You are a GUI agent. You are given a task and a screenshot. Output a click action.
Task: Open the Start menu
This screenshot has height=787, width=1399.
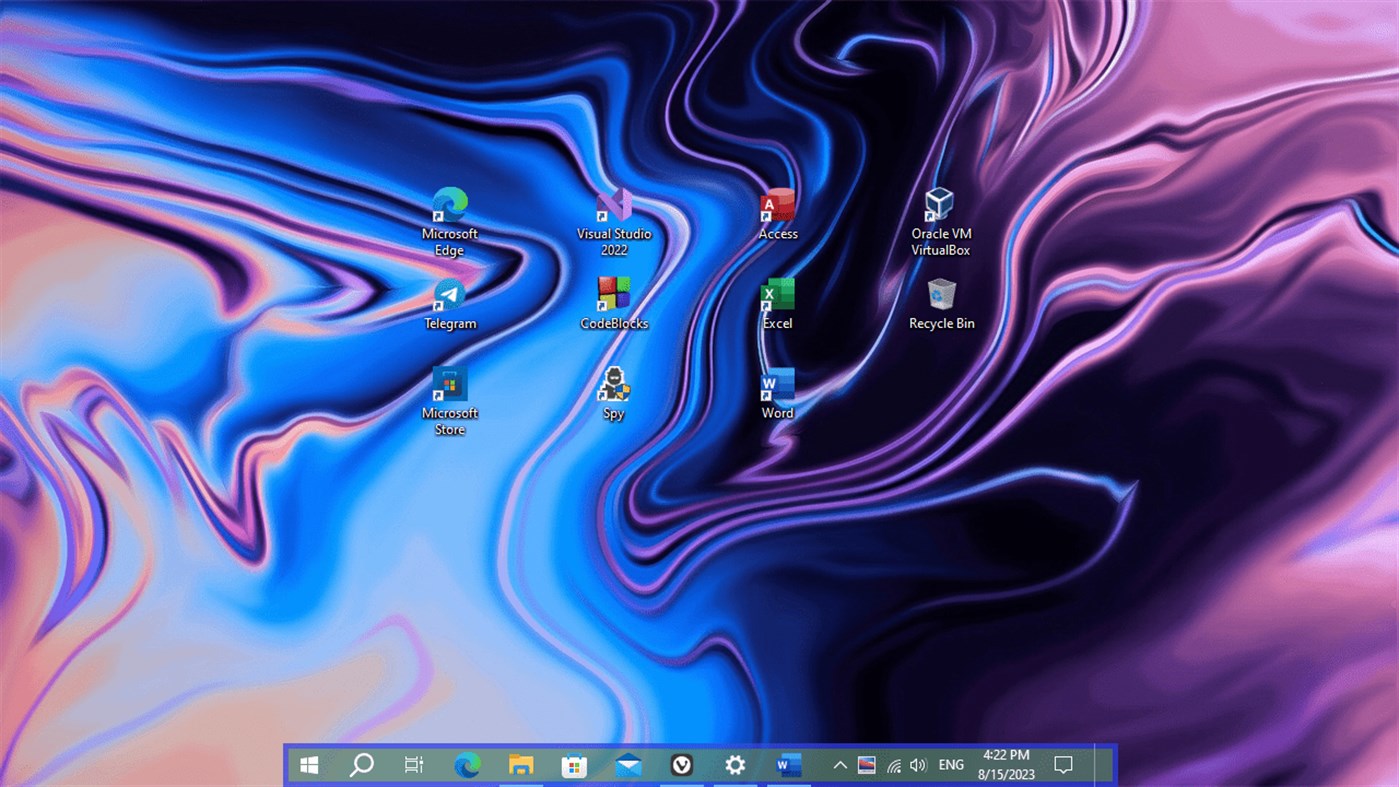(x=308, y=764)
